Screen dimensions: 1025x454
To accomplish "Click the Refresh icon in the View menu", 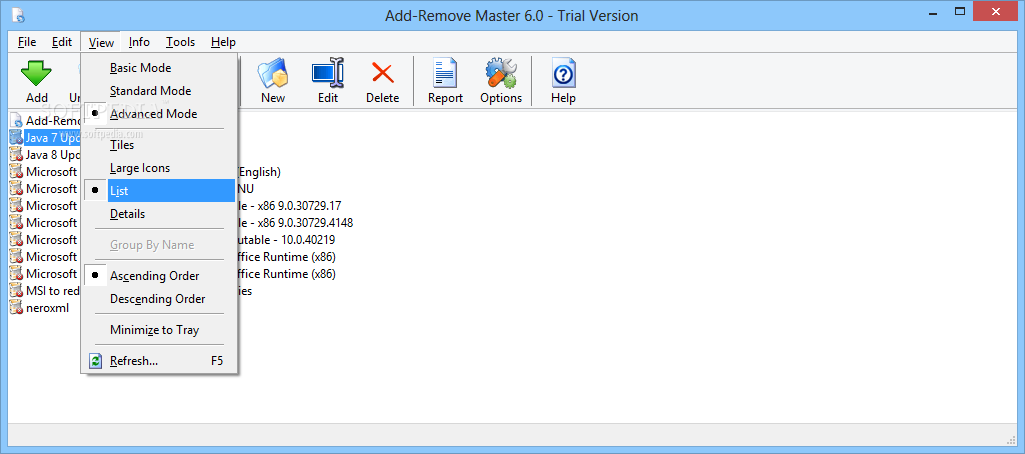I will pyautogui.click(x=95, y=361).
